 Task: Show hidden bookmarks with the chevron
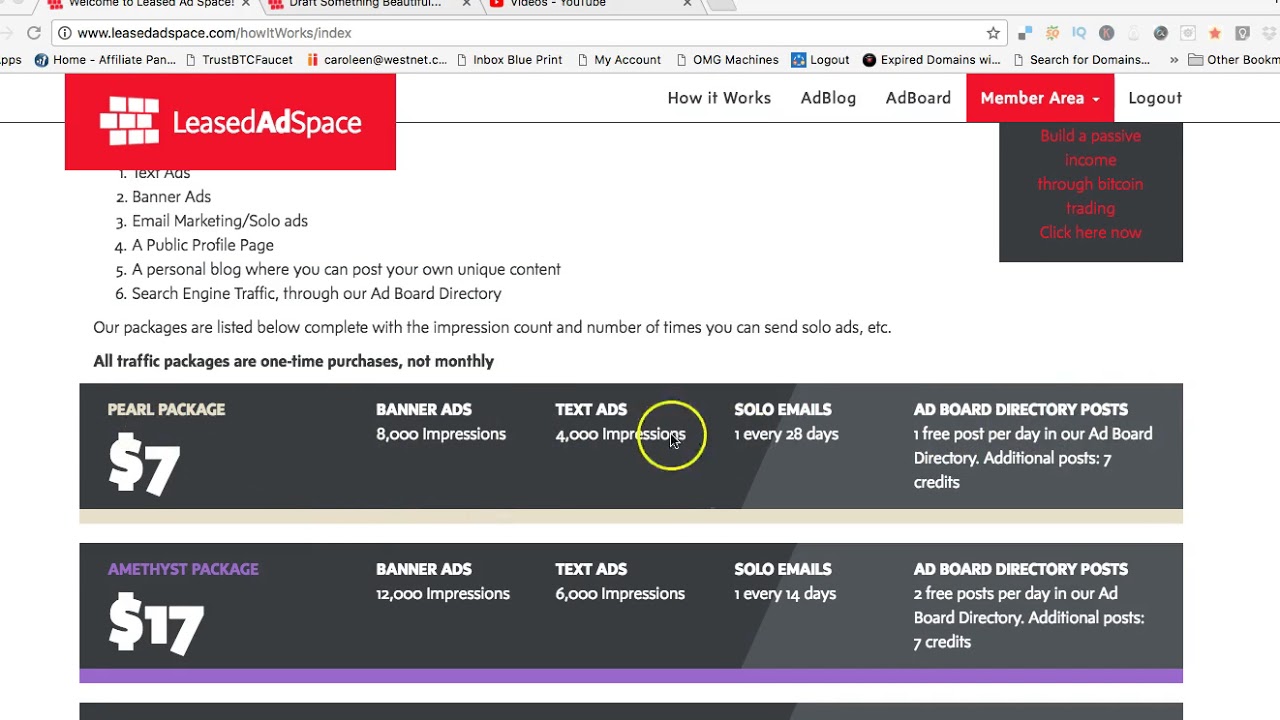1174,60
